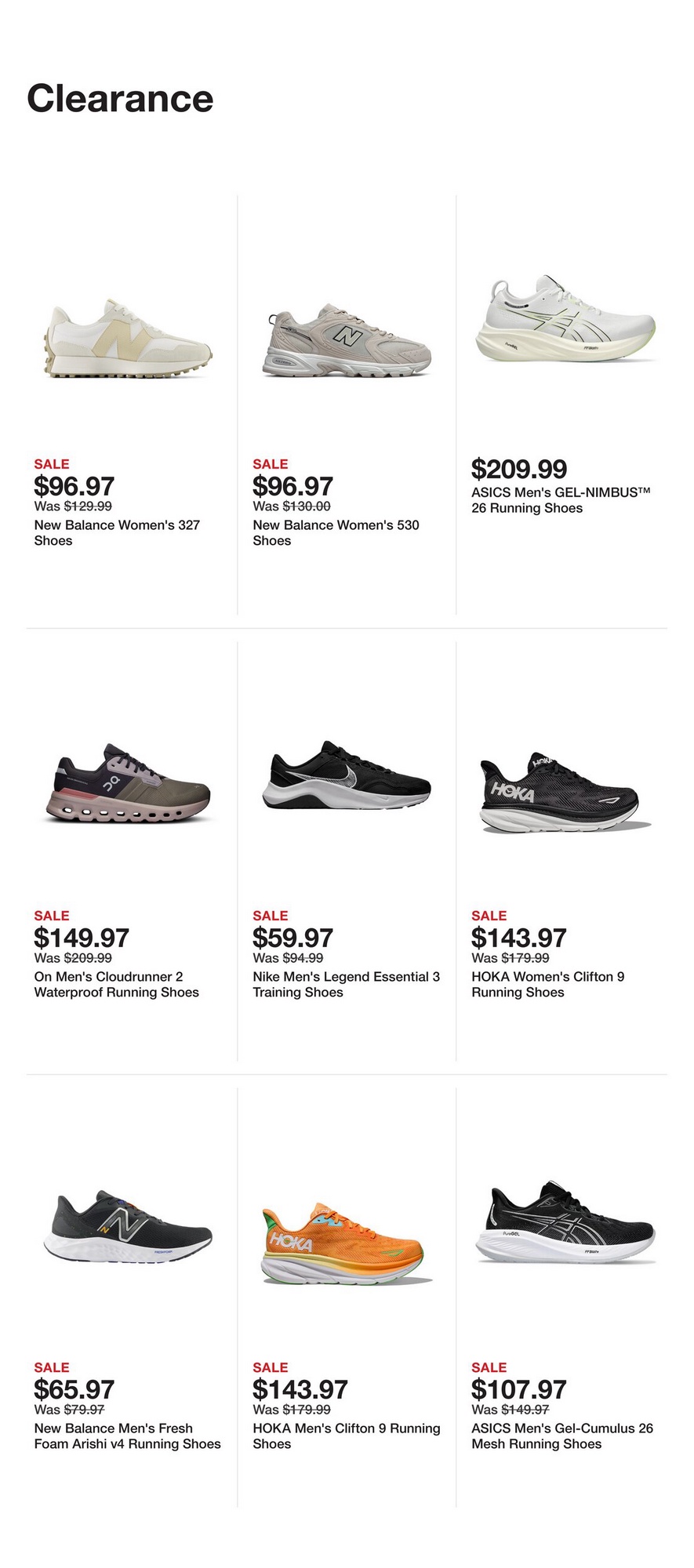Click the New Balance Women's 530 Shoes title
The image size is (694, 1568).
point(336,533)
